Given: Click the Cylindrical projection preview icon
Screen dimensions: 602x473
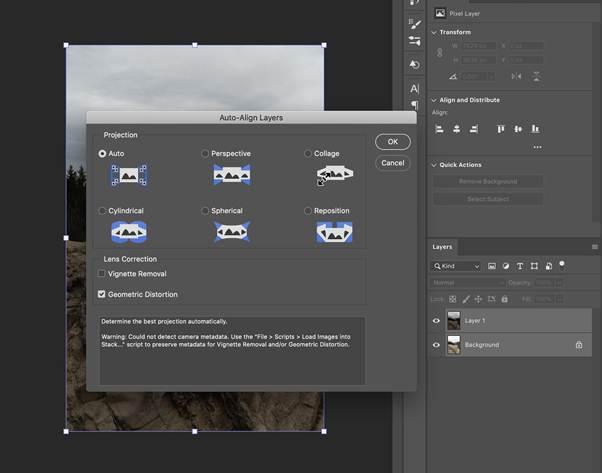Looking at the screenshot, I should point(129,232).
